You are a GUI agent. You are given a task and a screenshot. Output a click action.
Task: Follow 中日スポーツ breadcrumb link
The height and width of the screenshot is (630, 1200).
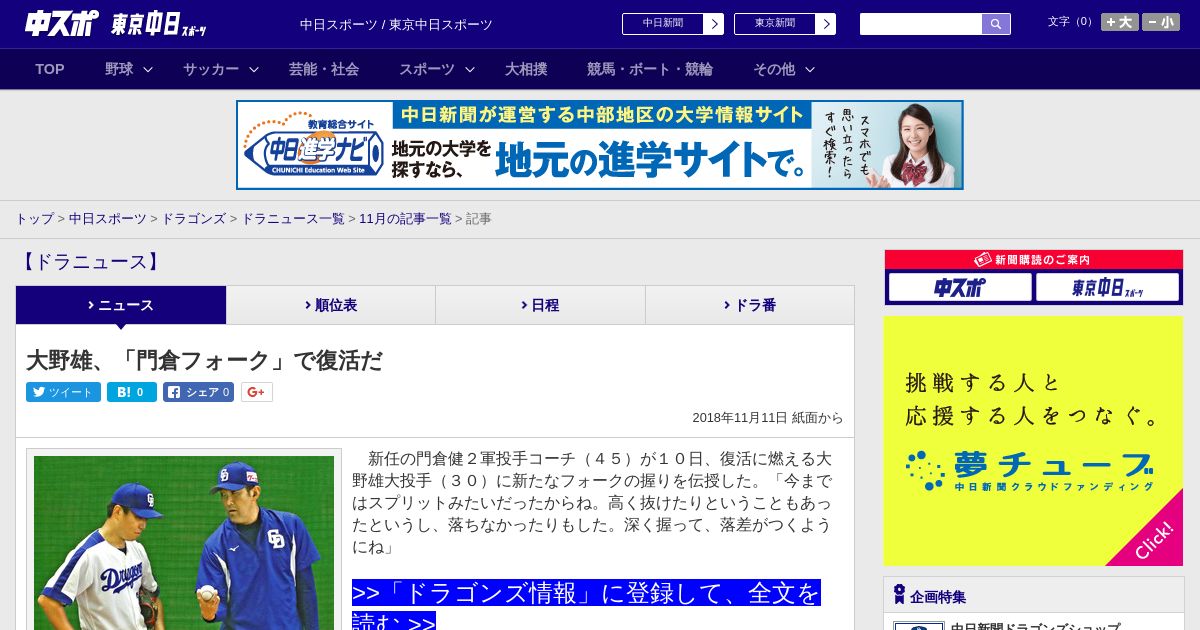coord(108,219)
